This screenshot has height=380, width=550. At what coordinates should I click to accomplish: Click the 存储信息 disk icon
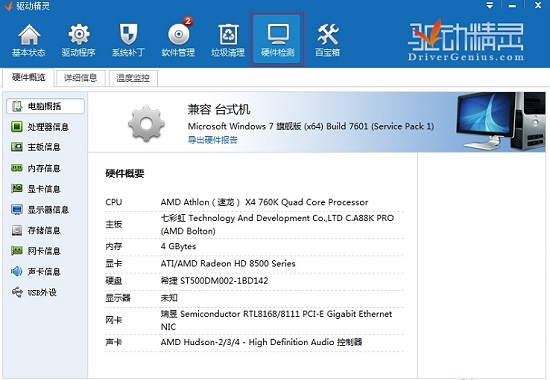coord(16,230)
